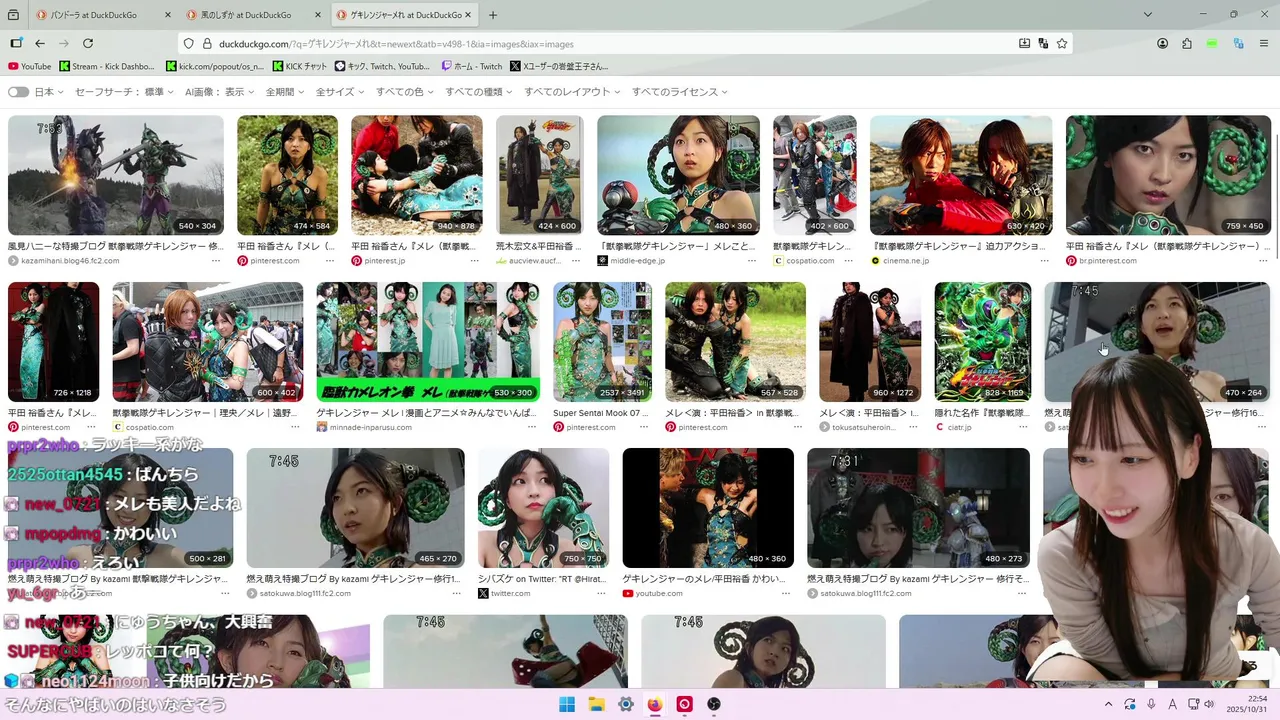Image resolution: width=1280 pixels, height=720 pixels.
Task: Open the すべての種類 type filter
Action: [479, 92]
